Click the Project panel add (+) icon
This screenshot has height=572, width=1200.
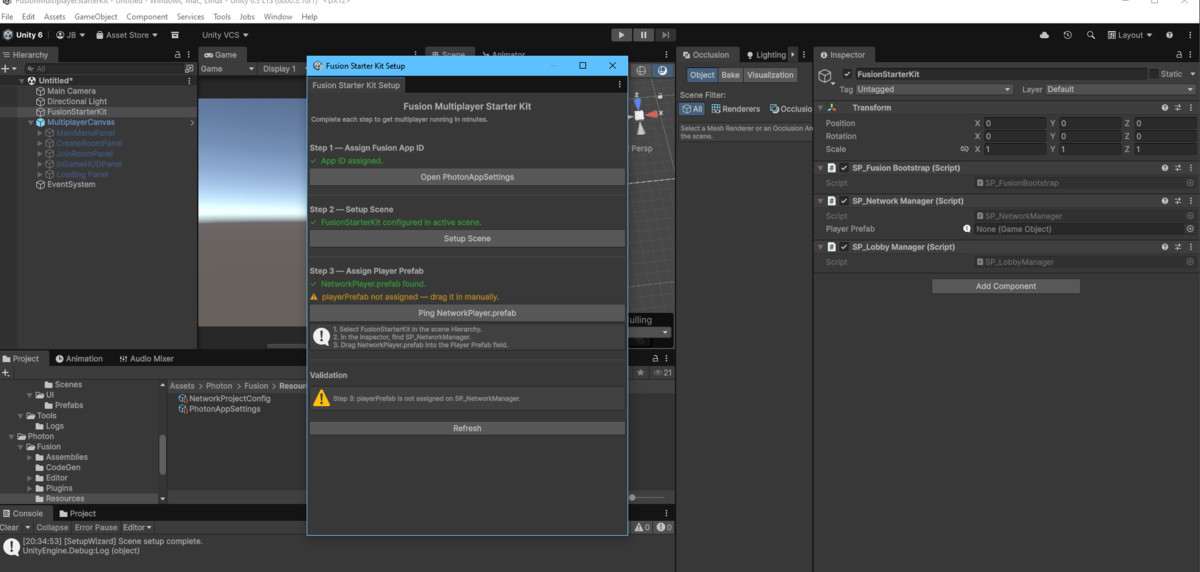tap(6, 373)
